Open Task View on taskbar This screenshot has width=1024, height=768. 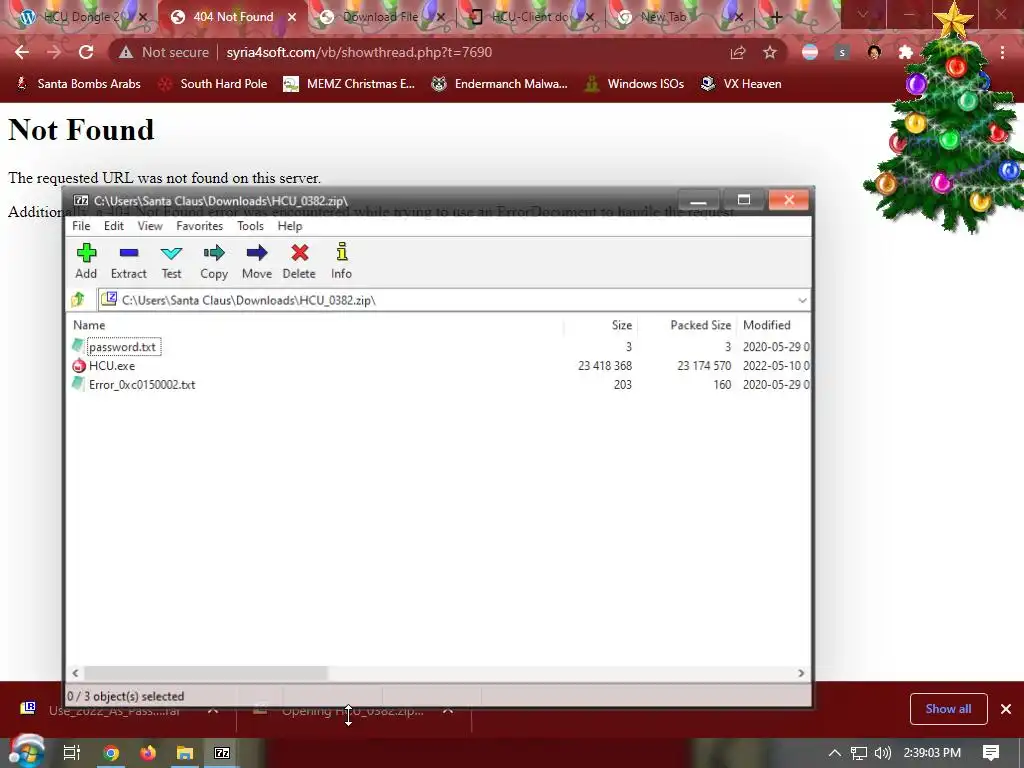pyautogui.click(x=72, y=753)
